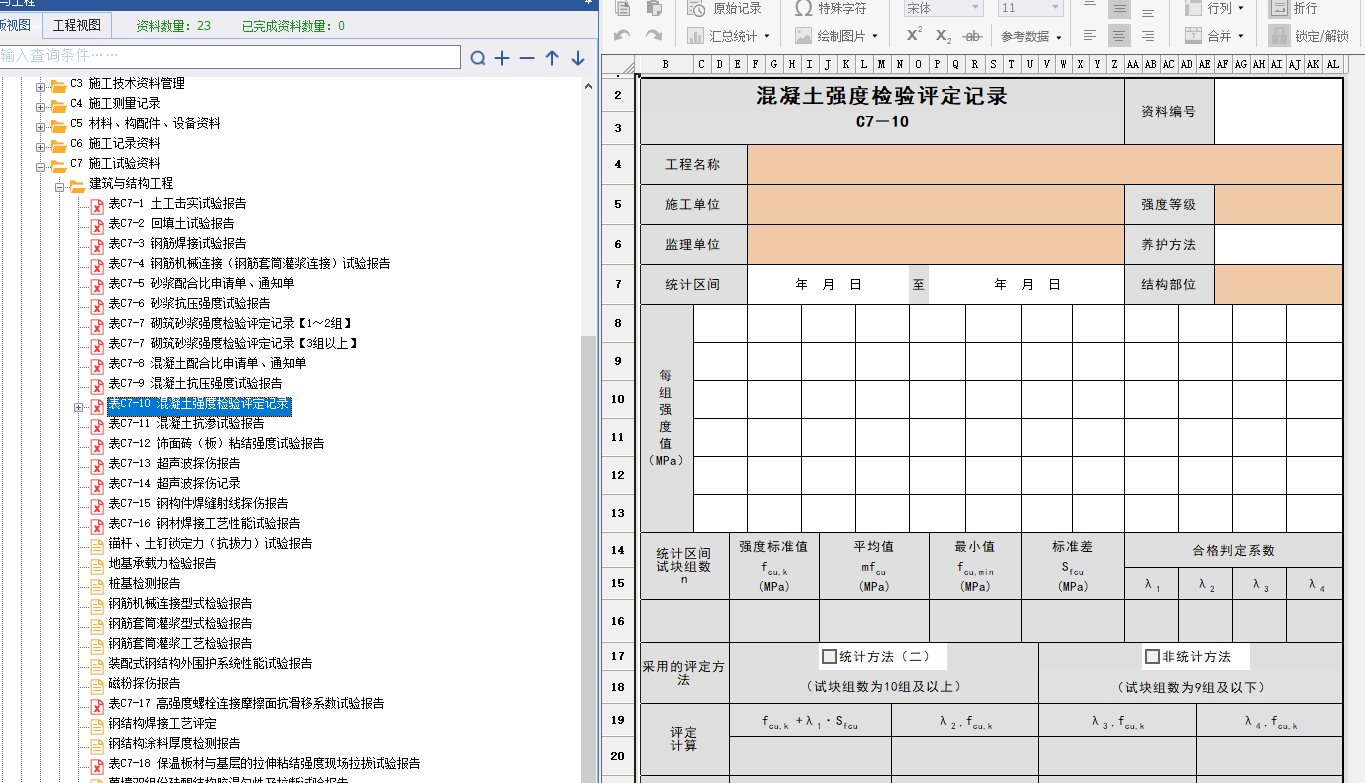The image size is (1365, 783).
Task: Check the 非统计方法 checkbox
Action: pos(1152,657)
